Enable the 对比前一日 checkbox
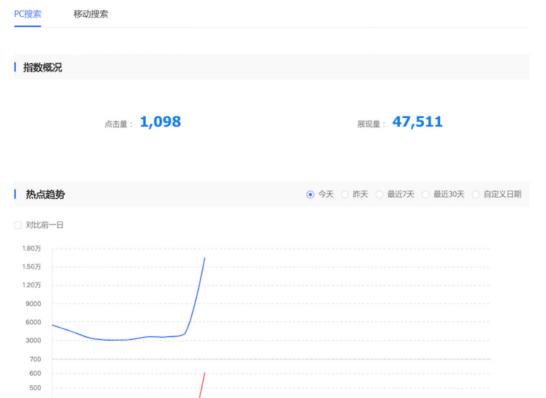This screenshot has height=398, width=546. point(18,225)
